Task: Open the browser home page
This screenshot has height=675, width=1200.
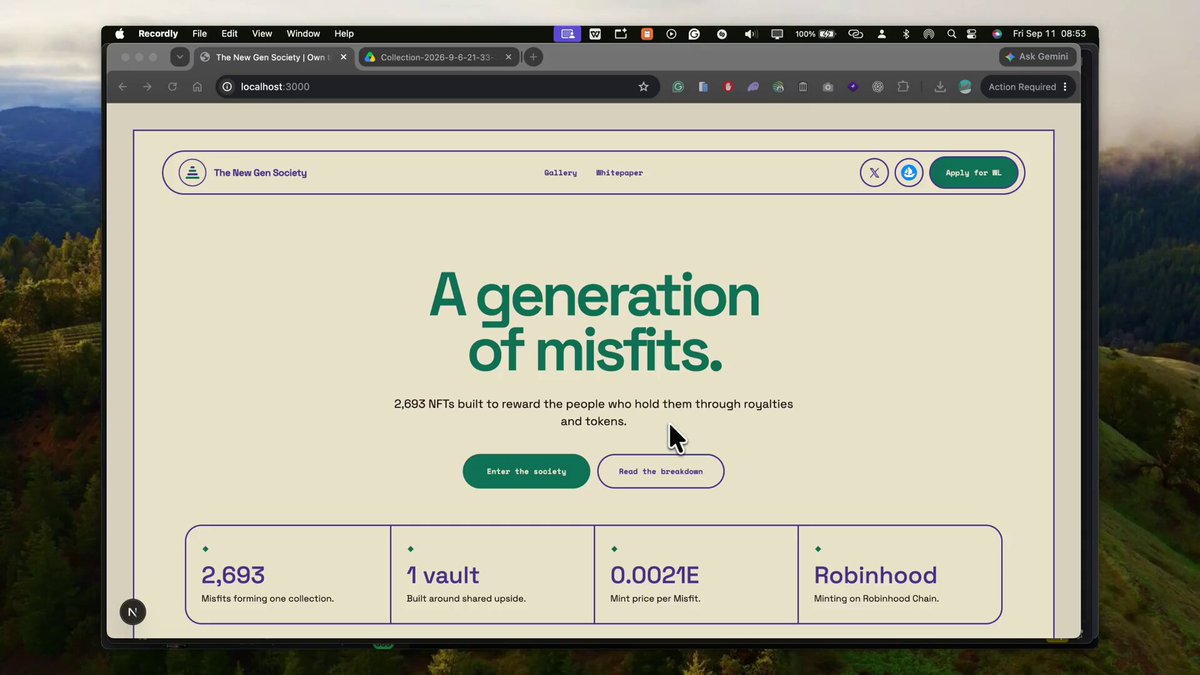Action: click(x=197, y=87)
